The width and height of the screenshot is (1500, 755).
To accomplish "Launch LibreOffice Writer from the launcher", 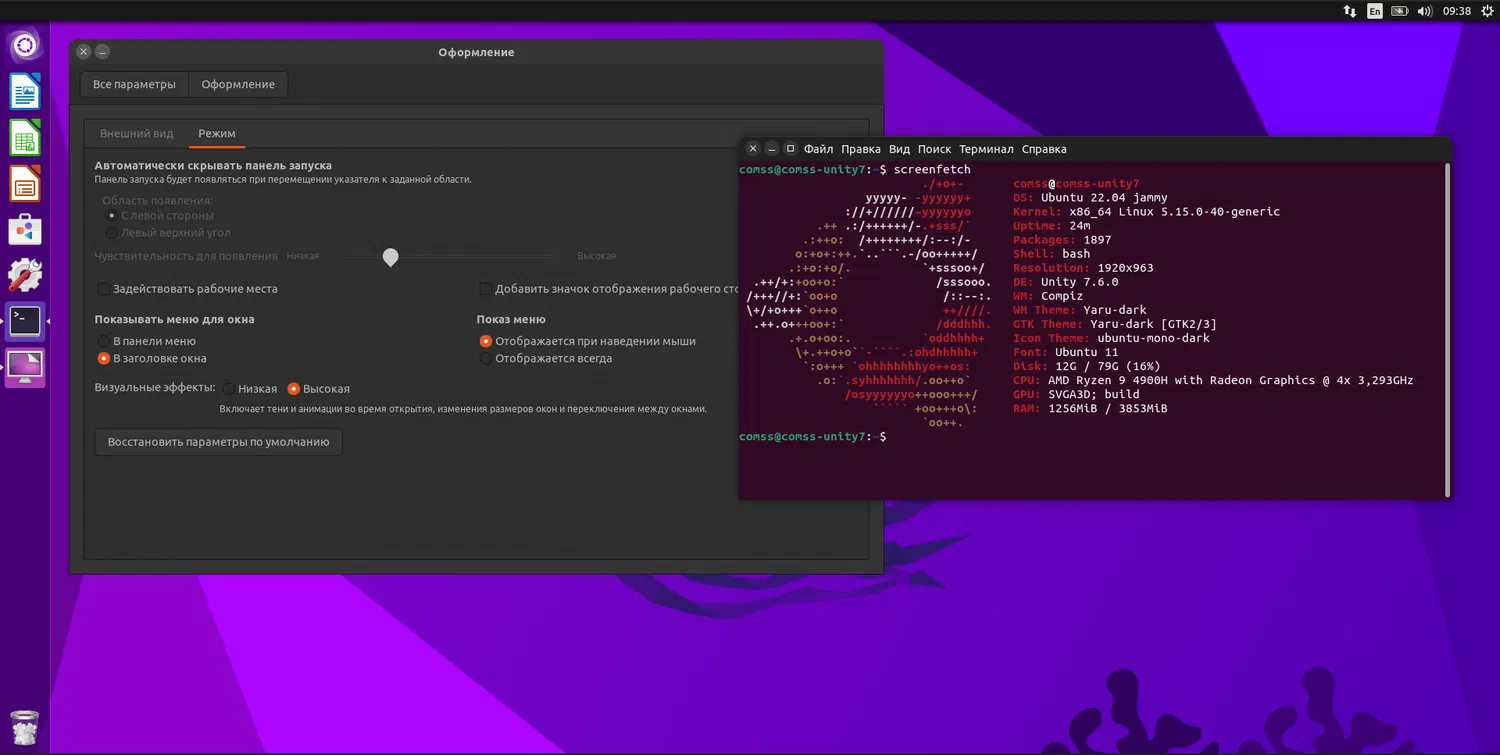I will pyautogui.click(x=25, y=91).
